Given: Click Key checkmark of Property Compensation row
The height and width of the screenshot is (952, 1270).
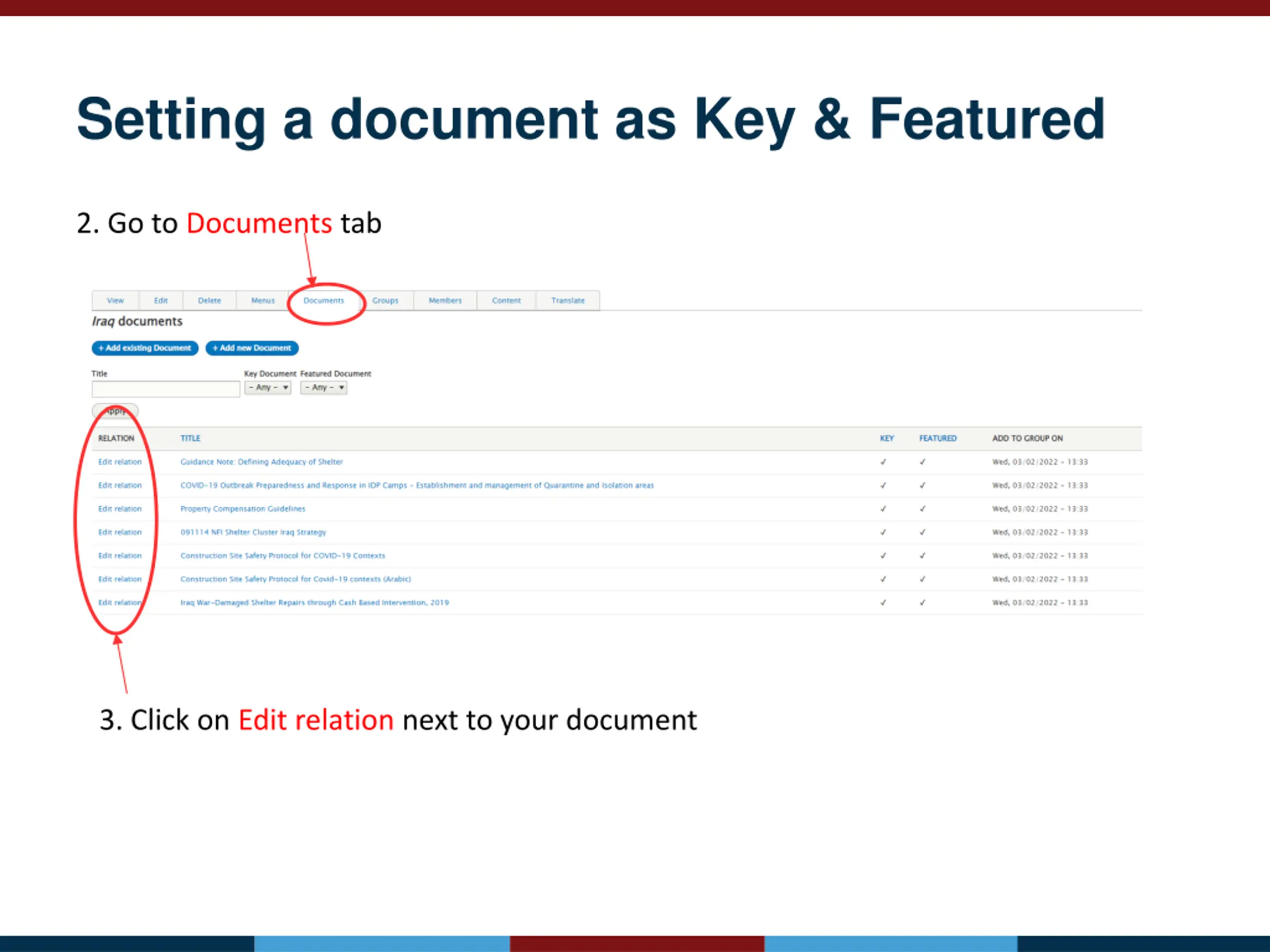Looking at the screenshot, I should coord(883,508).
